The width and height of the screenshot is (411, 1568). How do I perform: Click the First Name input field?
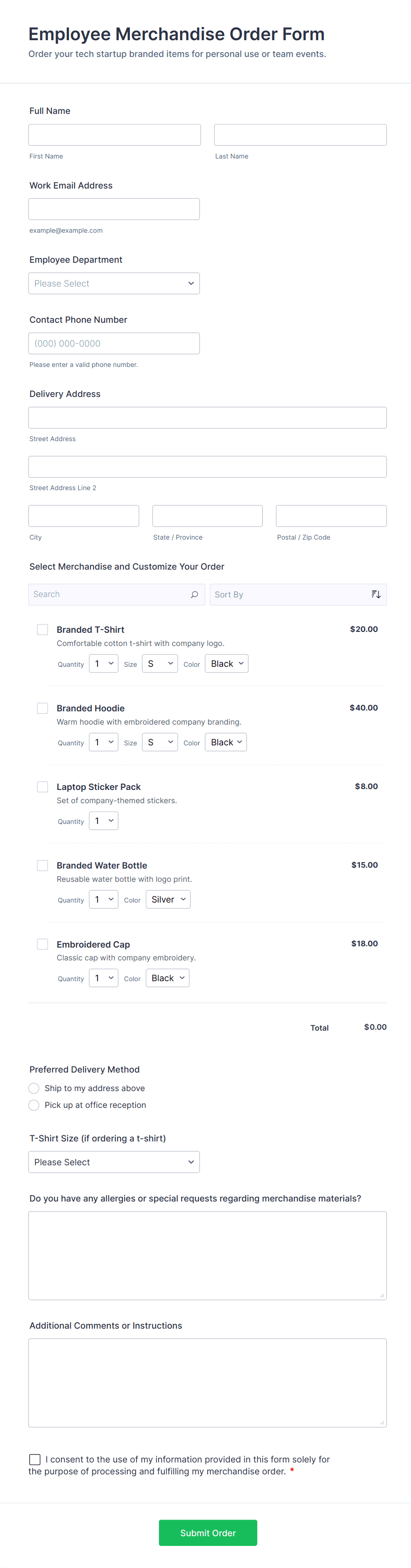pos(114,135)
